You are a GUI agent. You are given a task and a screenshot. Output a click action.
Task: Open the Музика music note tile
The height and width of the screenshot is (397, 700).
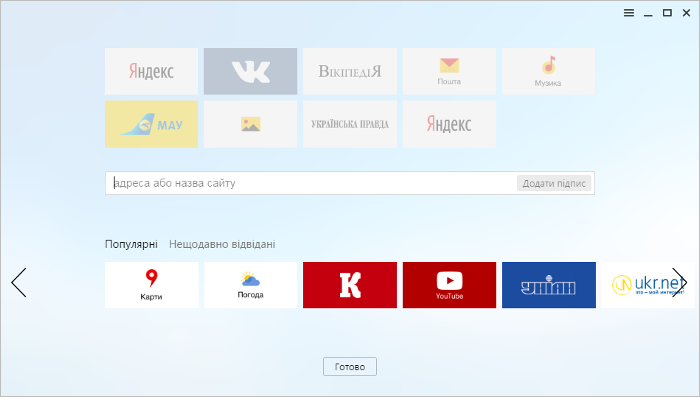coord(549,71)
